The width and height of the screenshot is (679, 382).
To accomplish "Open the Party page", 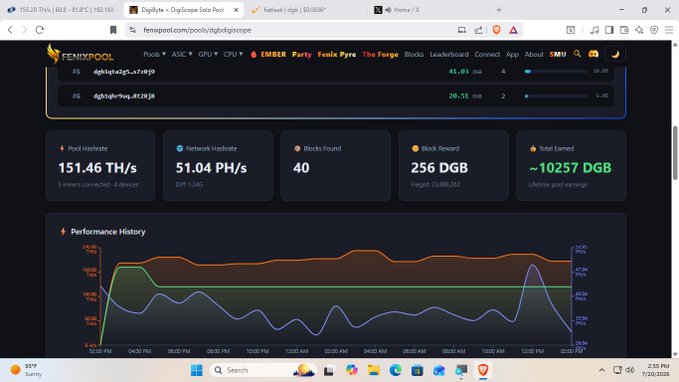I will (302, 54).
